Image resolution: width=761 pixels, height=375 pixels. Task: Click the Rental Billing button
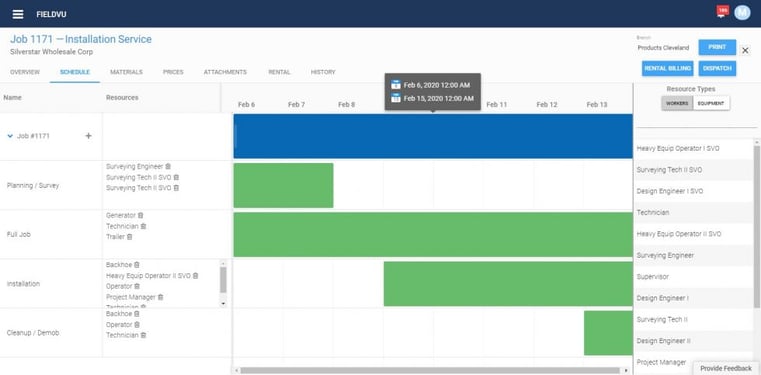(668, 68)
